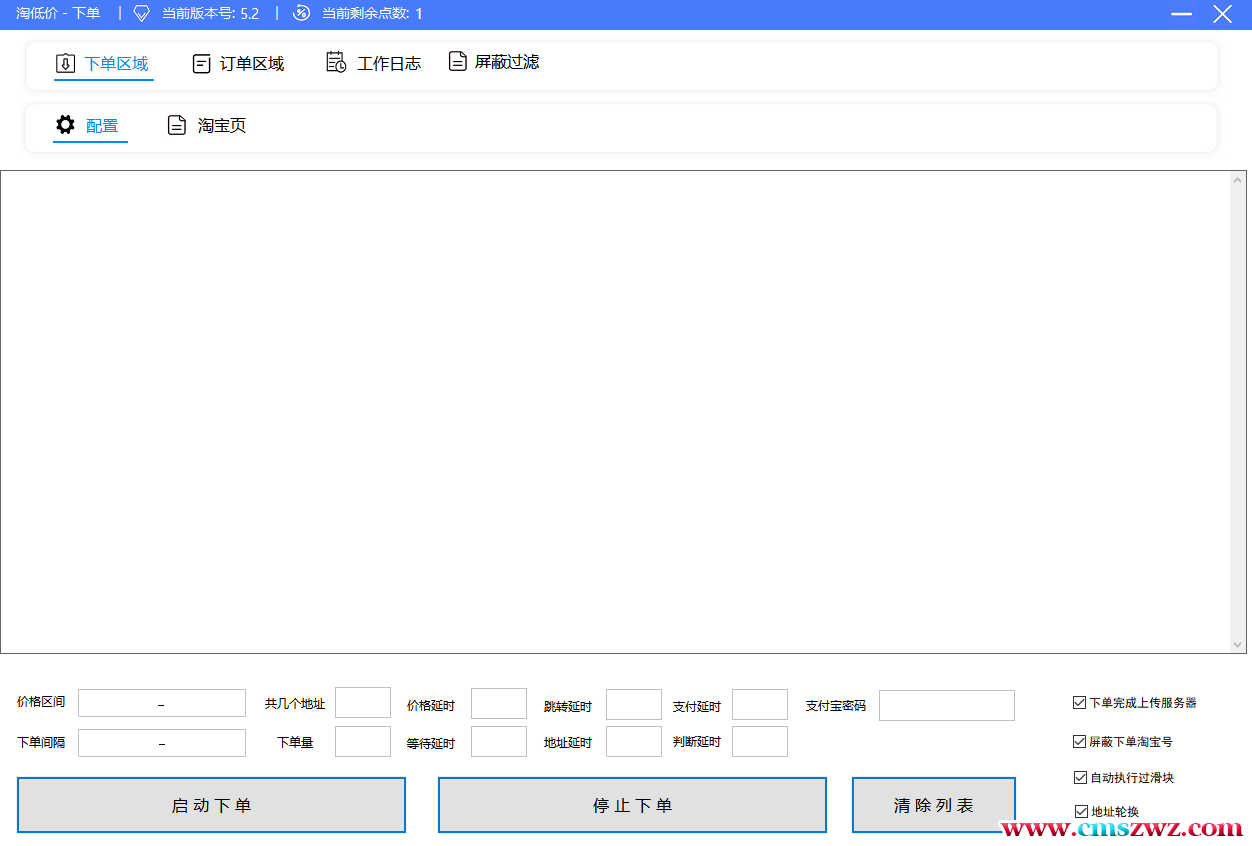Toggle 屏蔽下单淘宝号 checkbox
Image resolution: width=1252 pixels, height=846 pixels.
point(1079,742)
